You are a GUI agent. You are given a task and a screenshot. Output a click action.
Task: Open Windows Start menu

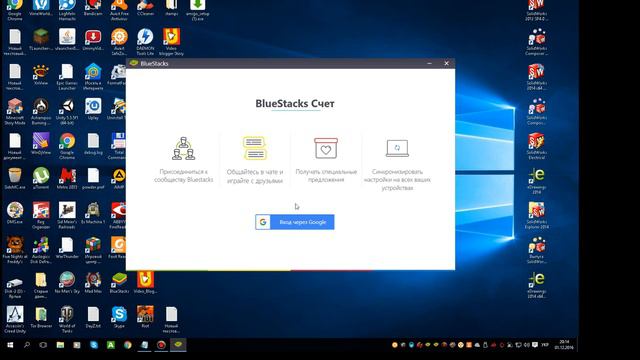(x=10, y=345)
